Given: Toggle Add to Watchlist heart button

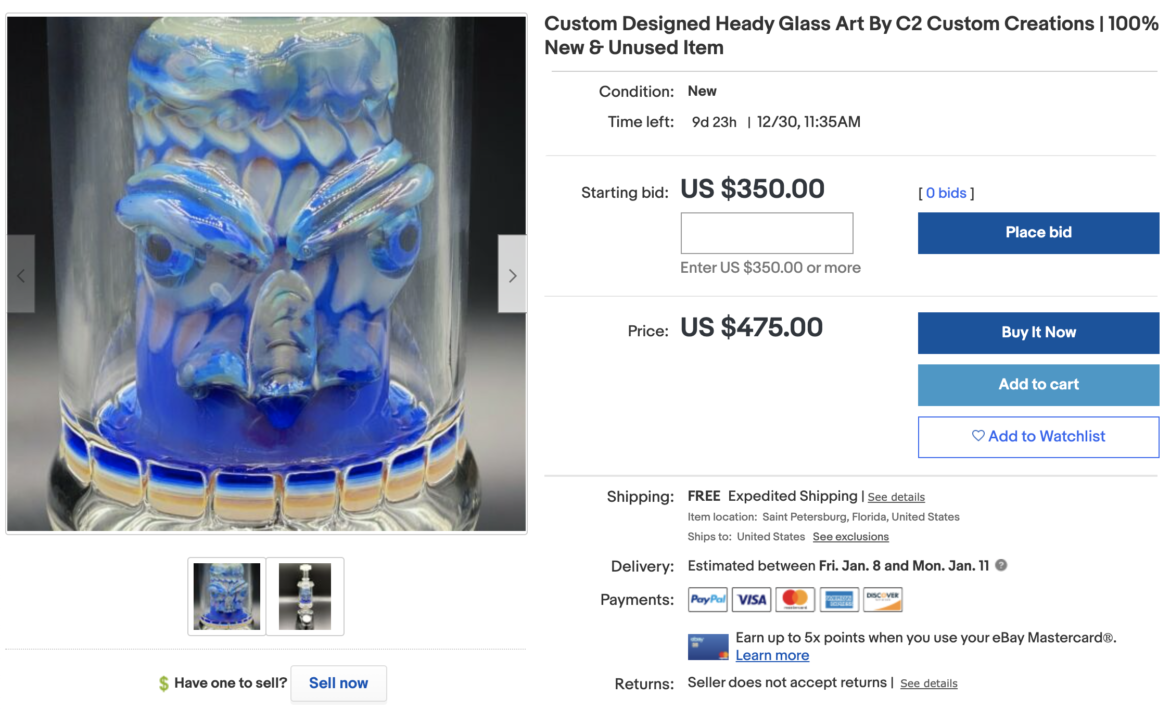Looking at the screenshot, I should pos(1038,437).
